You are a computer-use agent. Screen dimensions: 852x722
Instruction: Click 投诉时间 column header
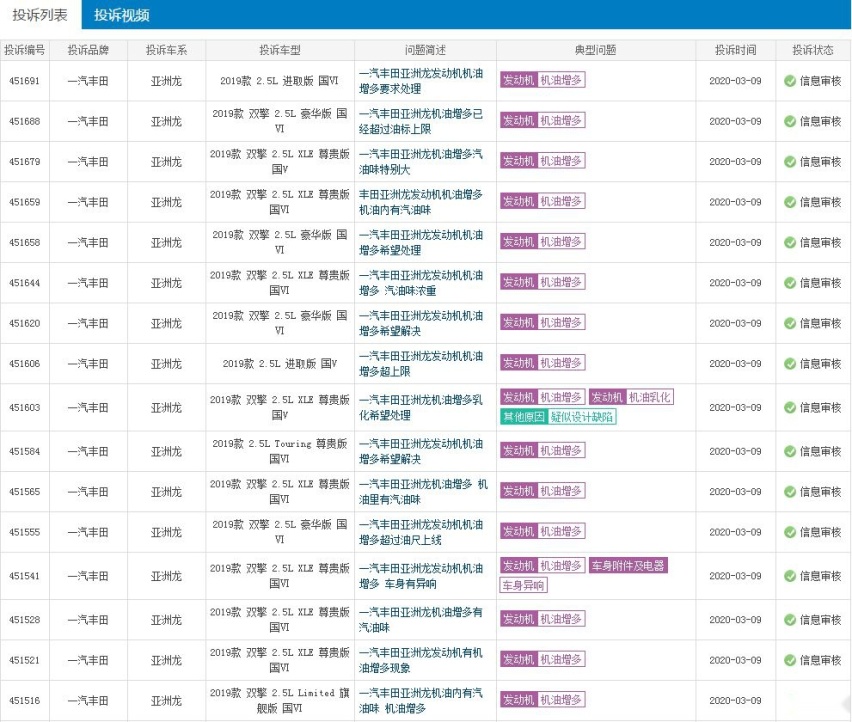(x=735, y=50)
